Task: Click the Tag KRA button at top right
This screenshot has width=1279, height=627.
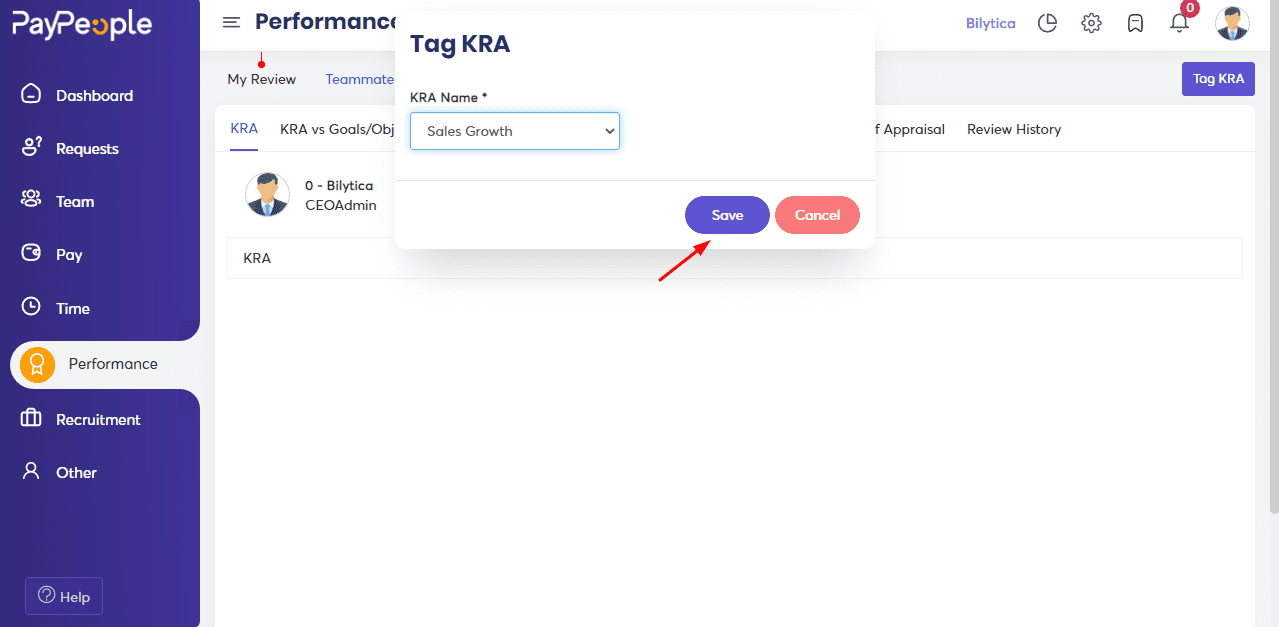Action: pyautogui.click(x=1218, y=79)
